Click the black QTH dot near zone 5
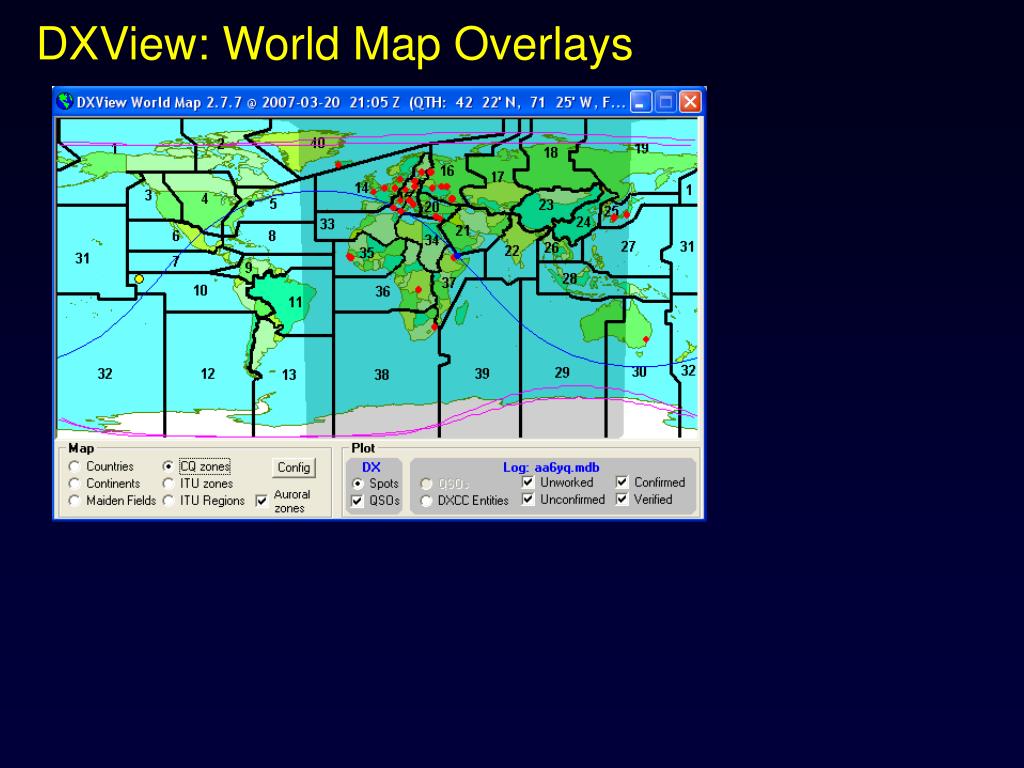 [x=250, y=203]
